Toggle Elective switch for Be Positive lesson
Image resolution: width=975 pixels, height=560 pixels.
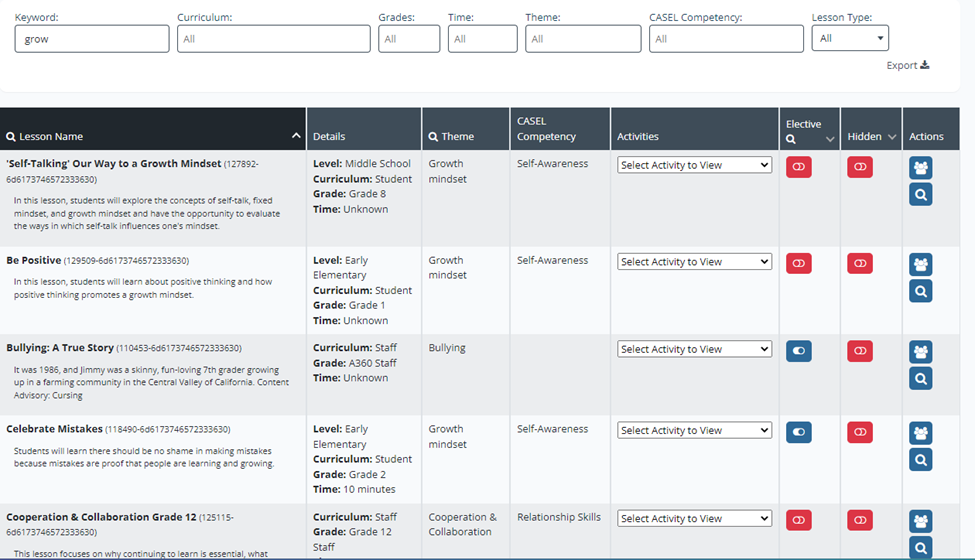[x=798, y=263]
